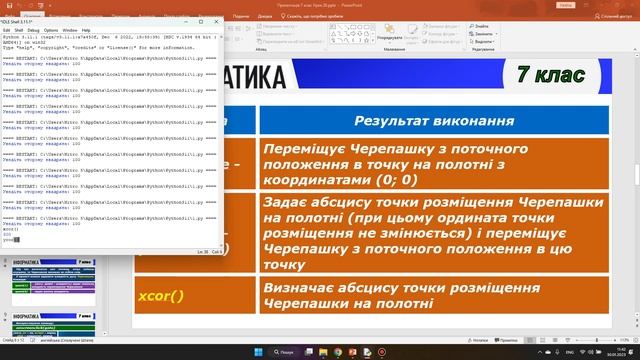Adjust the zoom slider in status bar
The height and width of the screenshot is (360, 640).
pos(596,340)
